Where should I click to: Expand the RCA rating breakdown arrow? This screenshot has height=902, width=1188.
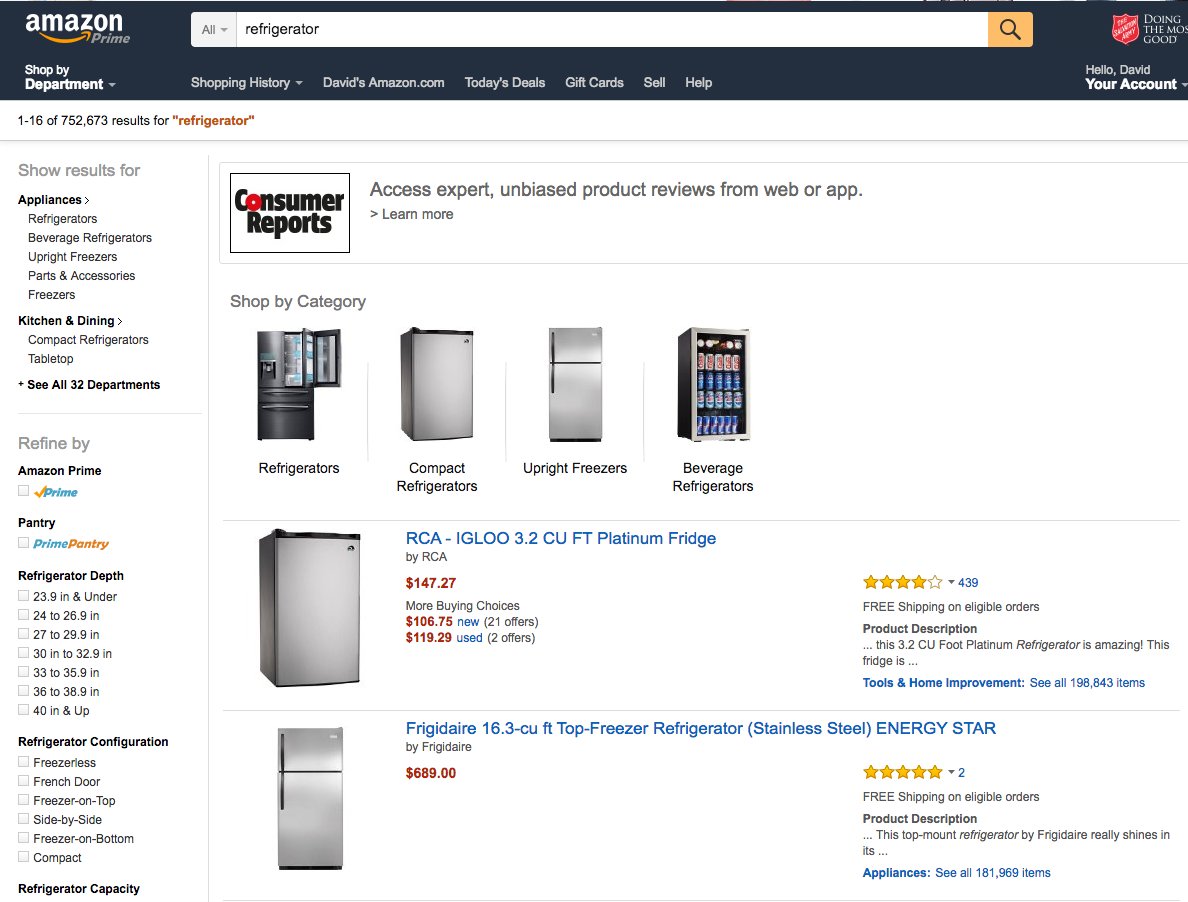tap(951, 582)
